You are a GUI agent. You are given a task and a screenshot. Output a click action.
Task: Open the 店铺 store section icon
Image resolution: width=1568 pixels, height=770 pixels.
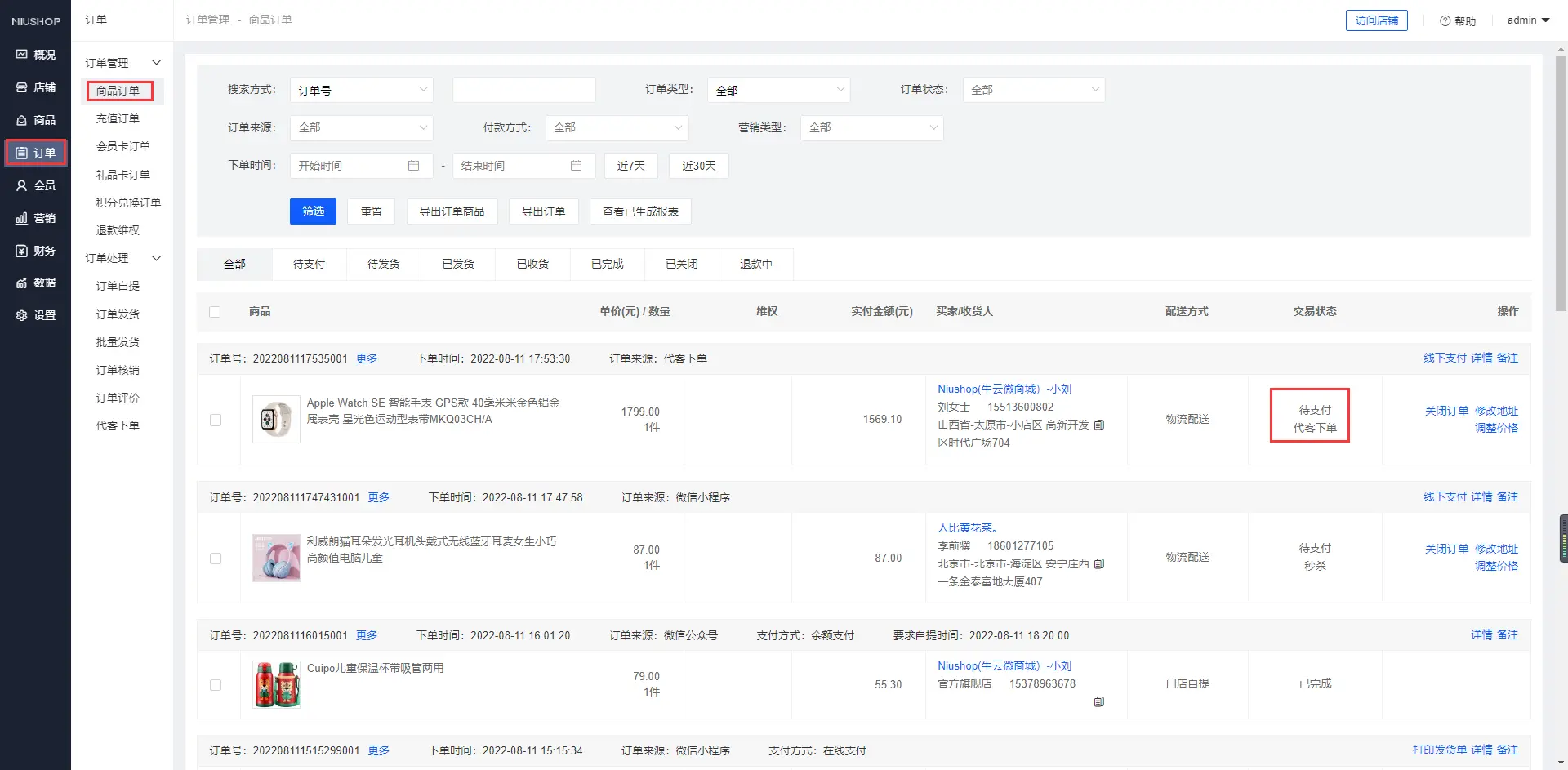pos(22,87)
